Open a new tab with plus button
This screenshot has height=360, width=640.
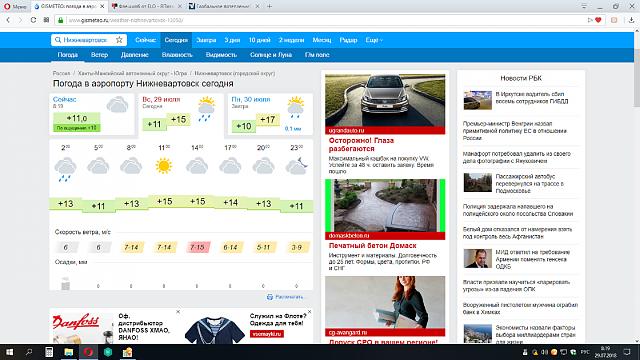[x=269, y=6]
